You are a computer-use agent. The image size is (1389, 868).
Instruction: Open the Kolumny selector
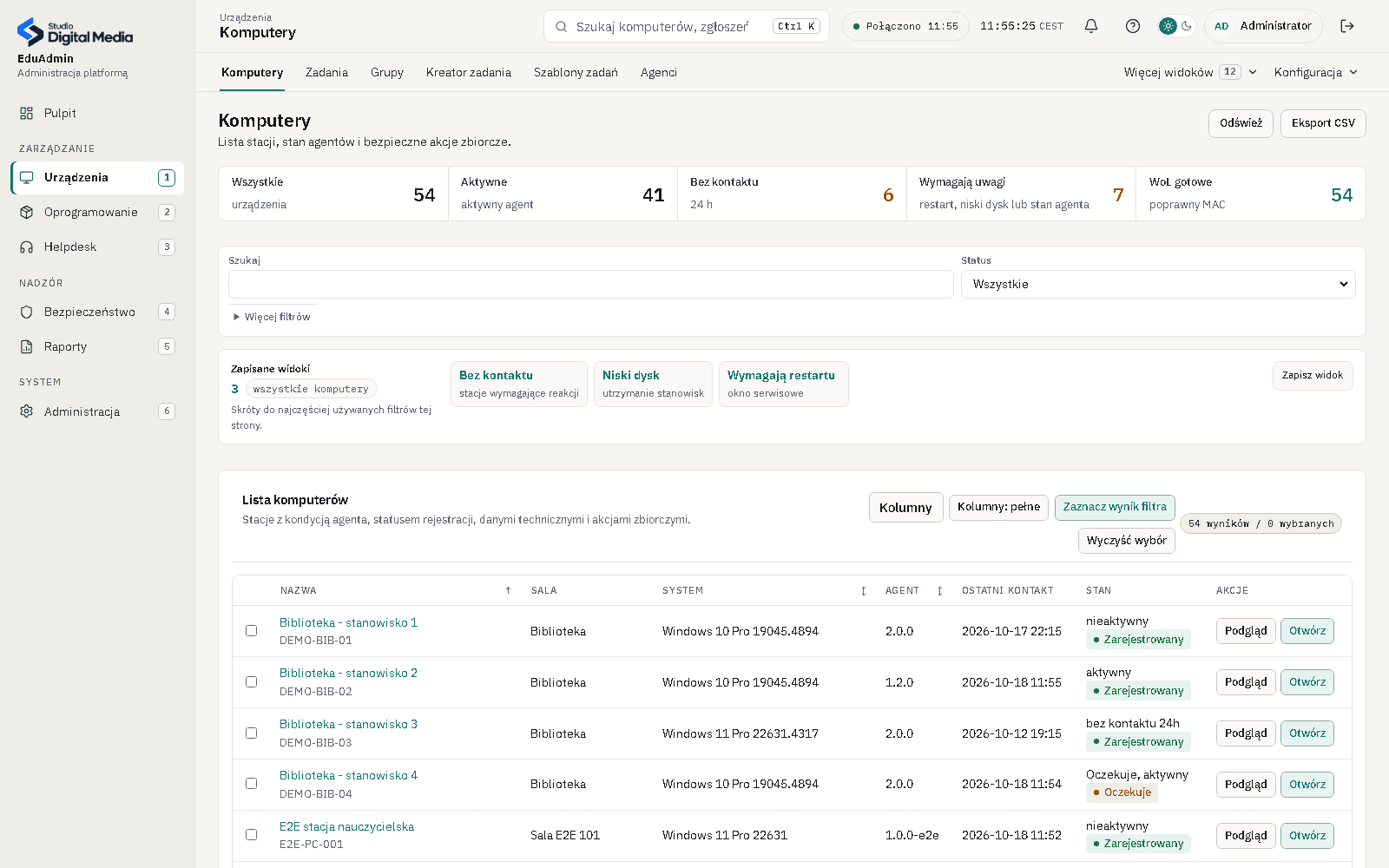click(x=905, y=508)
